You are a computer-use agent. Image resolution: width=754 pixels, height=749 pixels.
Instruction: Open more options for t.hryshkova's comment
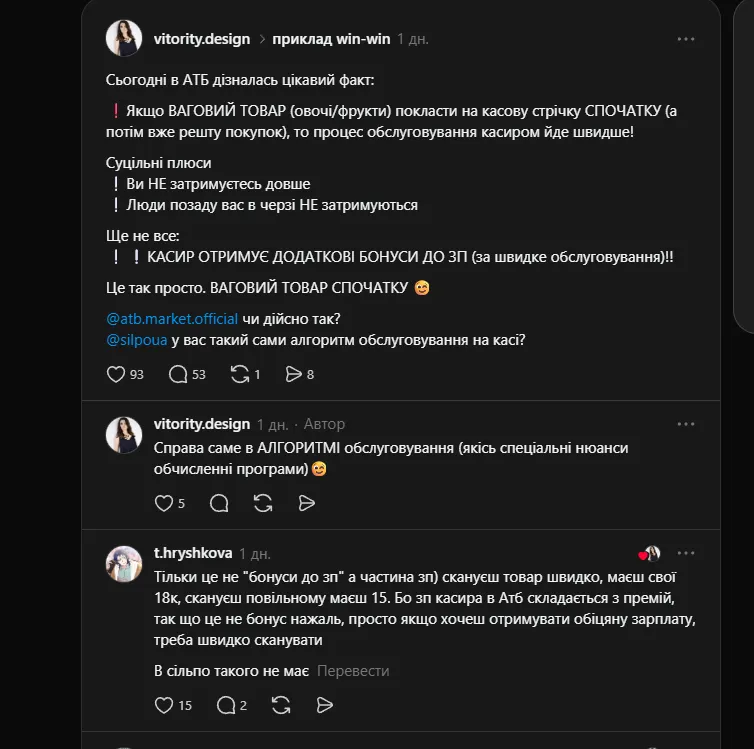685,553
